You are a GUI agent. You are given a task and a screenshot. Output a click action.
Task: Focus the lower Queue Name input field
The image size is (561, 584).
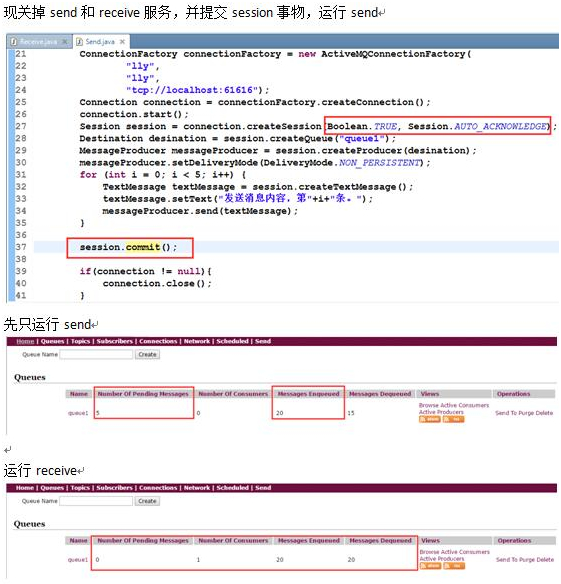[x=96, y=501]
